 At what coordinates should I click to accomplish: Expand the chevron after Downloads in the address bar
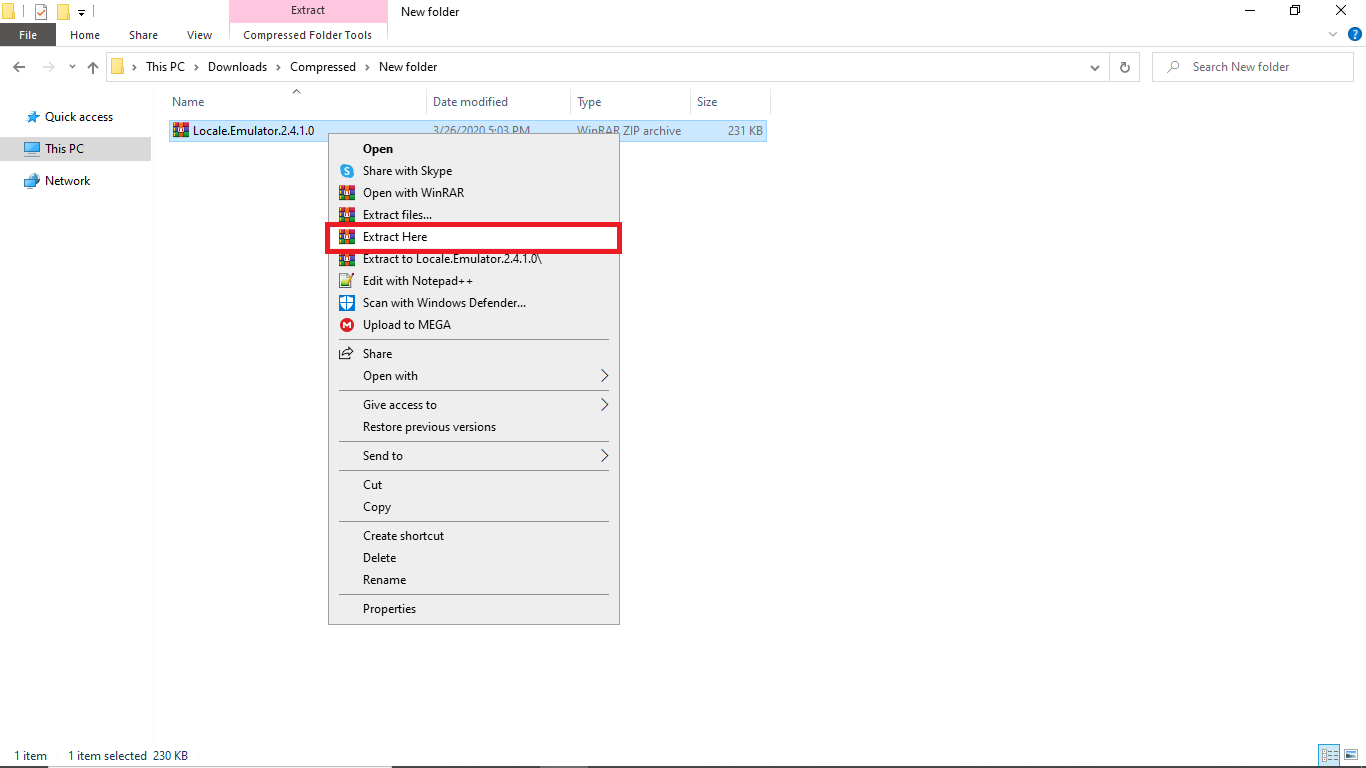pos(279,67)
